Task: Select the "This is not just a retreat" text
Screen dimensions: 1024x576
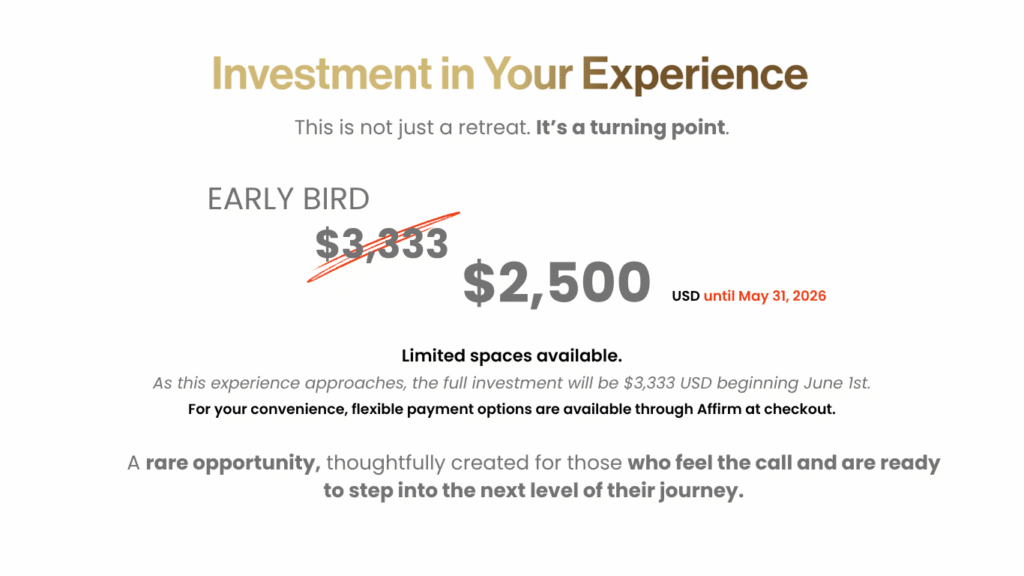Action: click(412, 128)
